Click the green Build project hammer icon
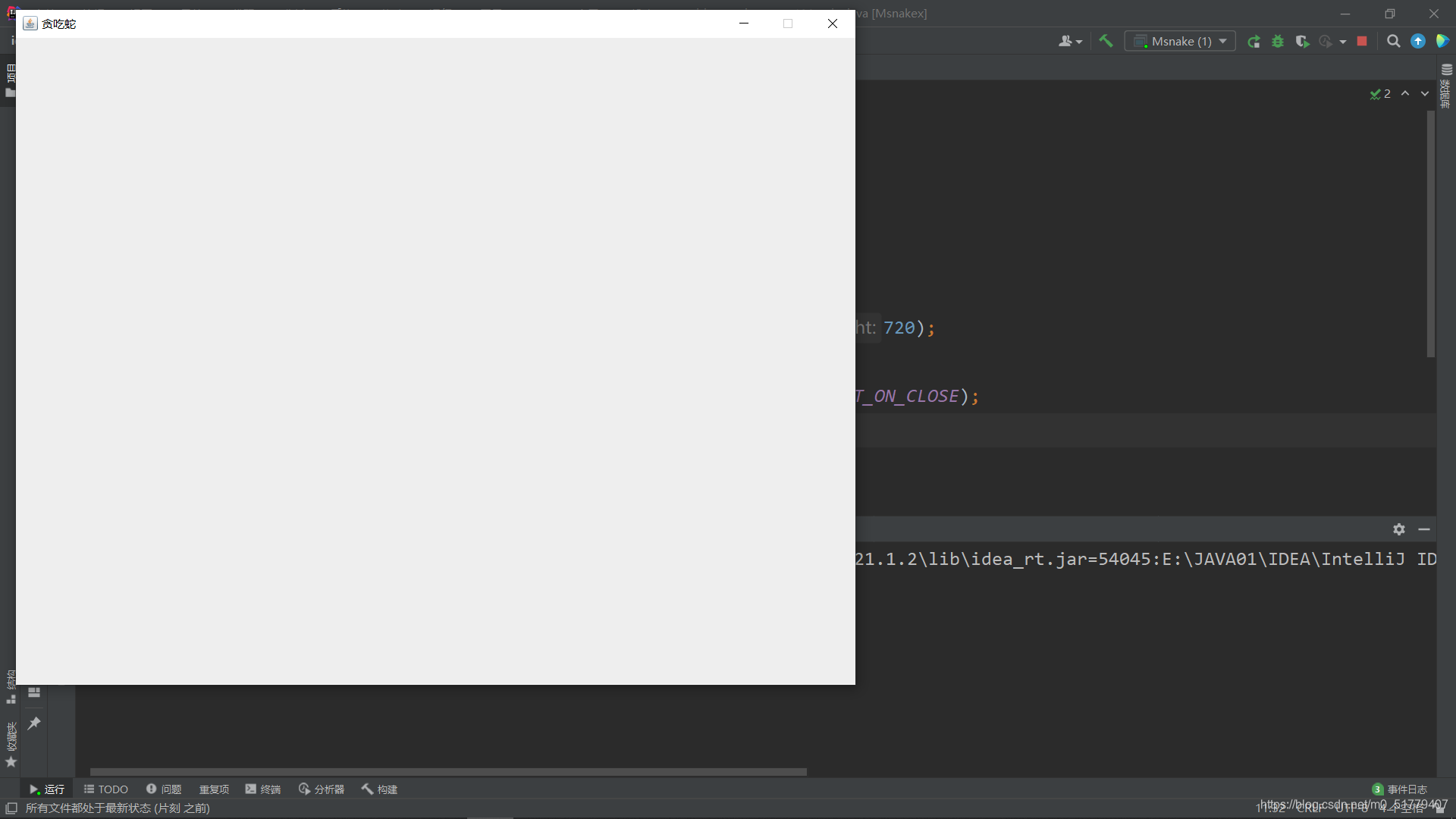This screenshot has width=1456, height=819. (x=1106, y=42)
